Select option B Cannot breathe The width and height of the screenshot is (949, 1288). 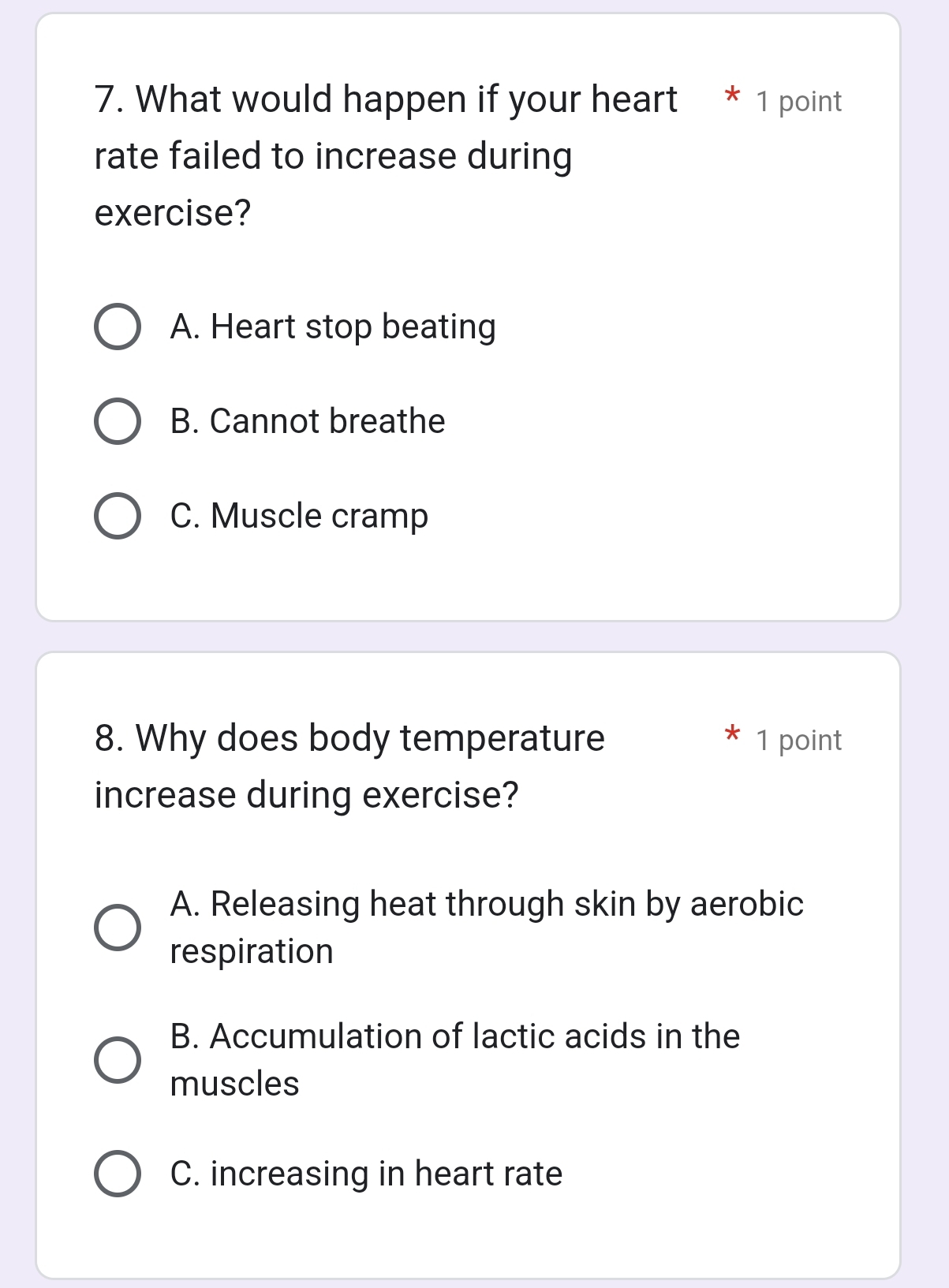click(x=117, y=421)
